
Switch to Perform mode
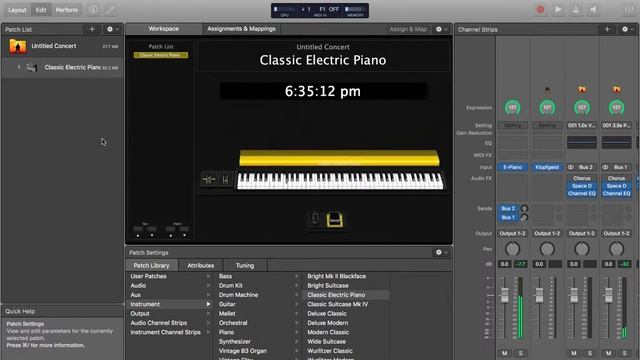click(67, 10)
